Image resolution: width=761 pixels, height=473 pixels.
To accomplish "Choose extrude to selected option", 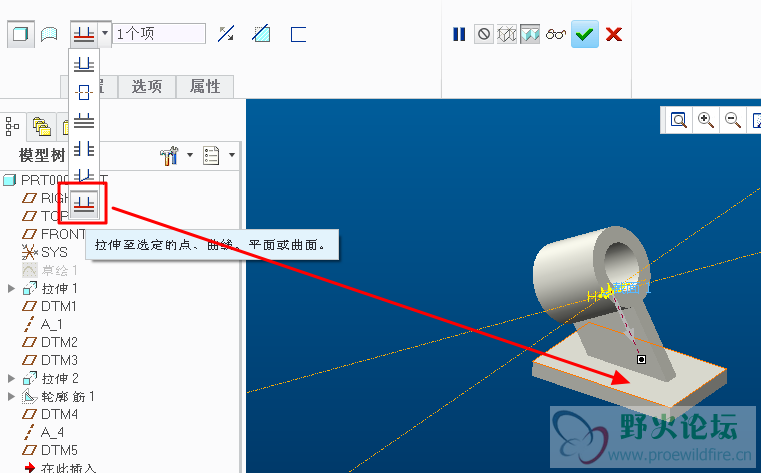I will coord(84,204).
